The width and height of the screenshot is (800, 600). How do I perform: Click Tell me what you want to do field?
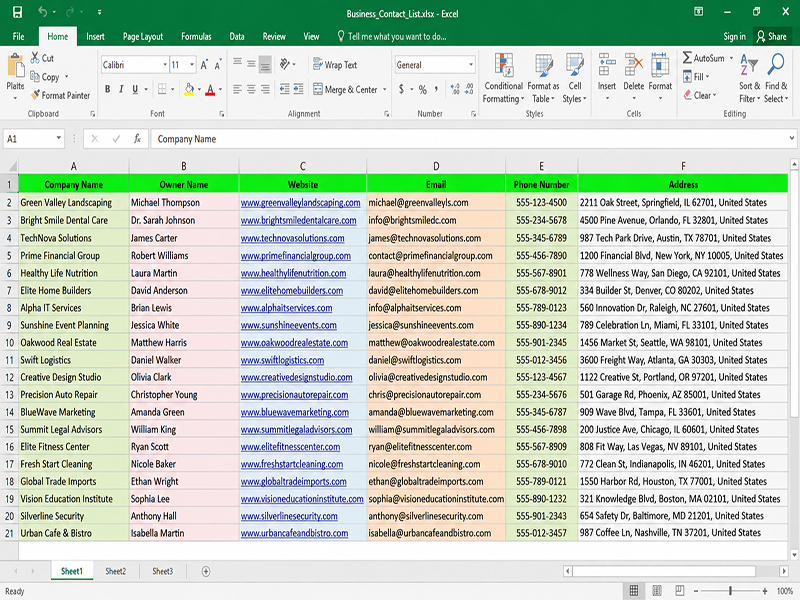point(392,36)
